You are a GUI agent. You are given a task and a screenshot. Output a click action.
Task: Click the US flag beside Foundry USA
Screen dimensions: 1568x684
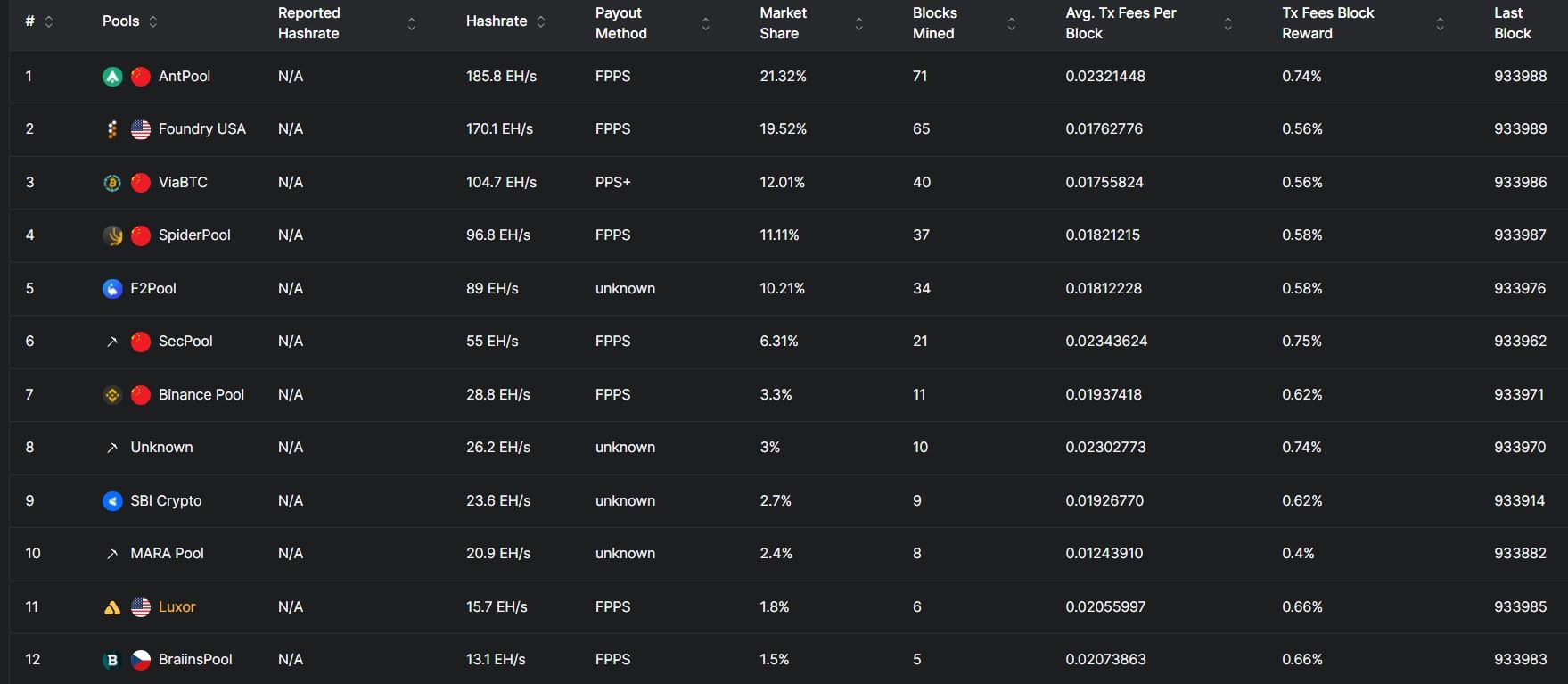(x=139, y=128)
